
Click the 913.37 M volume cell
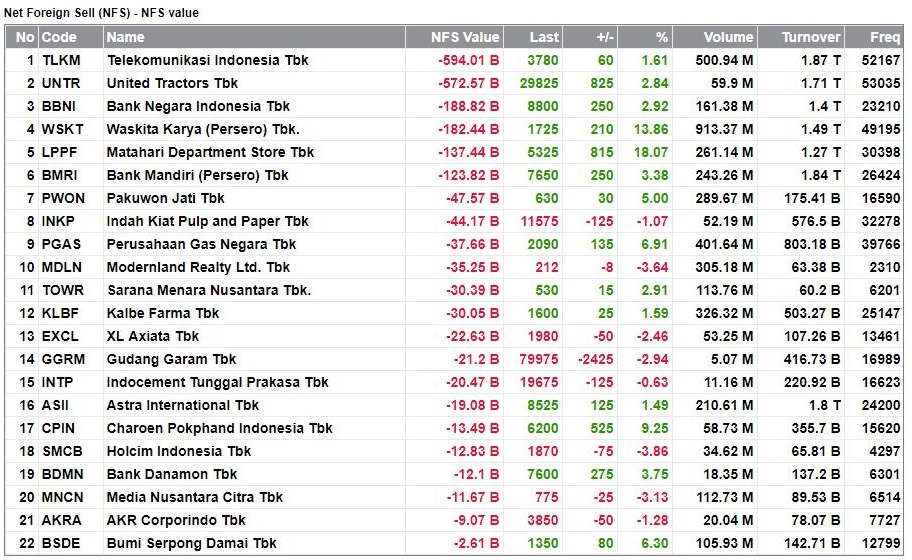(724, 129)
